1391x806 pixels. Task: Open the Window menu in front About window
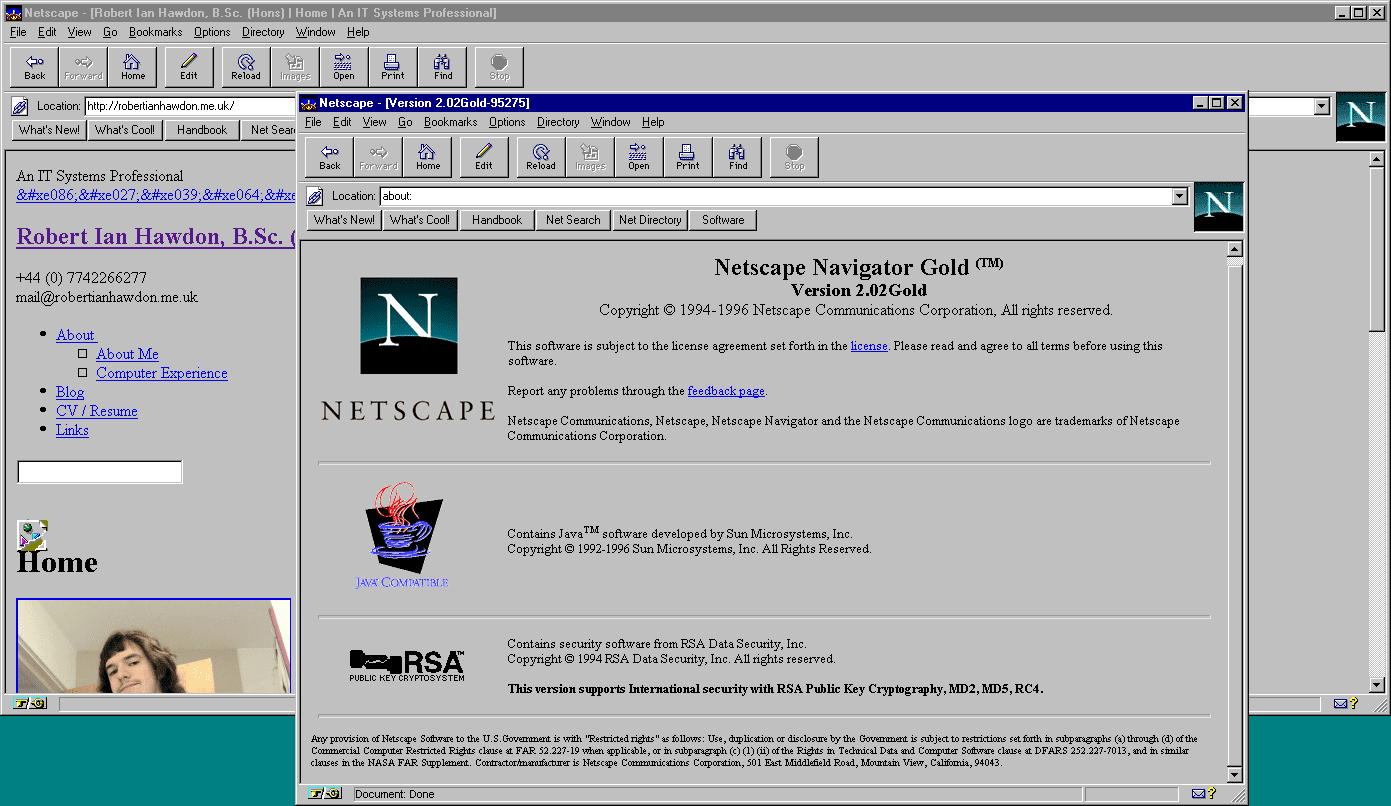click(611, 122)
